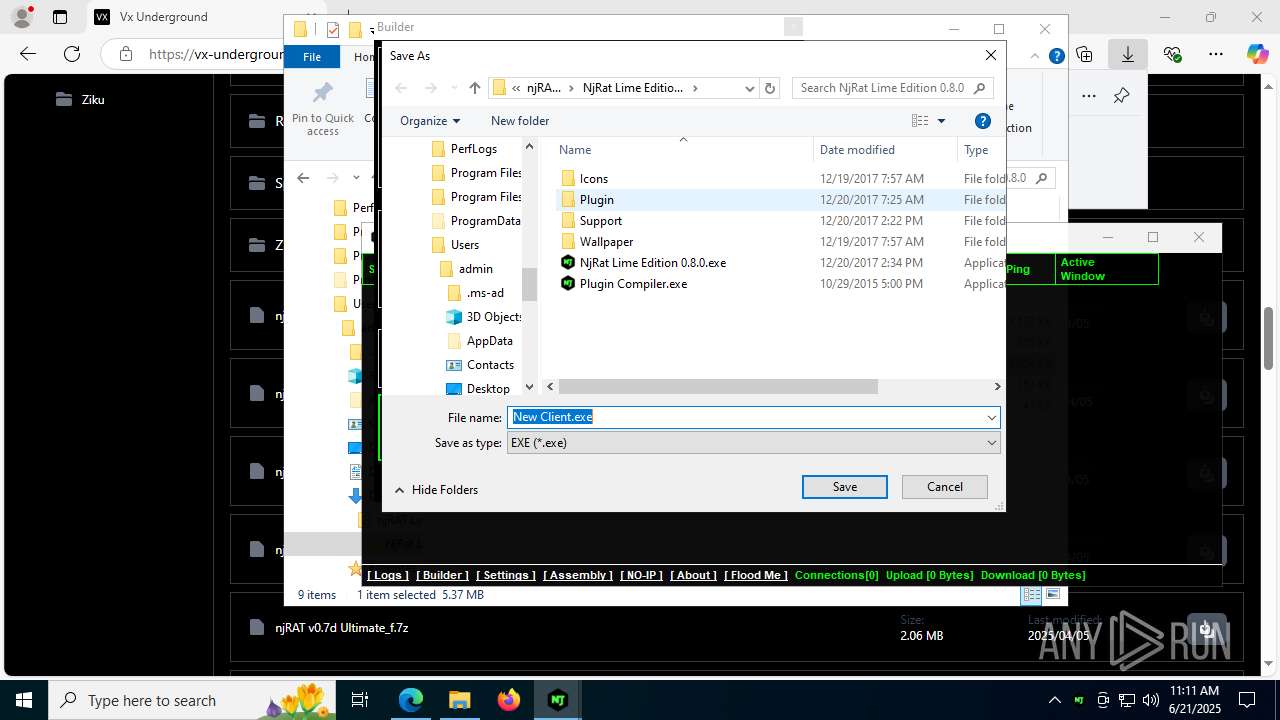The height and width of the screenshot is (720, 1280).
Task: Select the Icons folder
Action: tap(594, 178)
